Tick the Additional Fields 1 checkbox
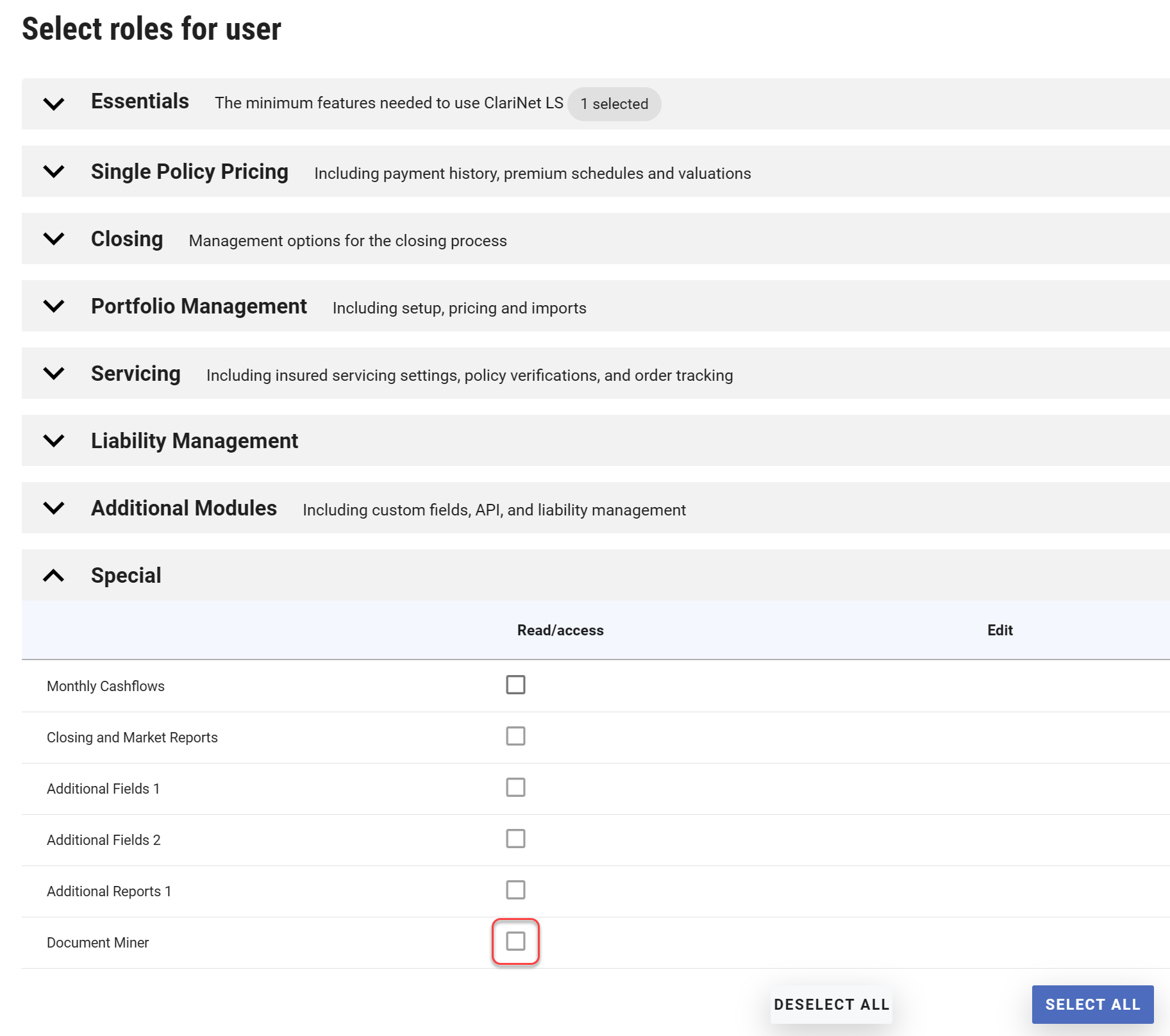This screenshot has height=1036, width=1170. (x=515, y=787)
